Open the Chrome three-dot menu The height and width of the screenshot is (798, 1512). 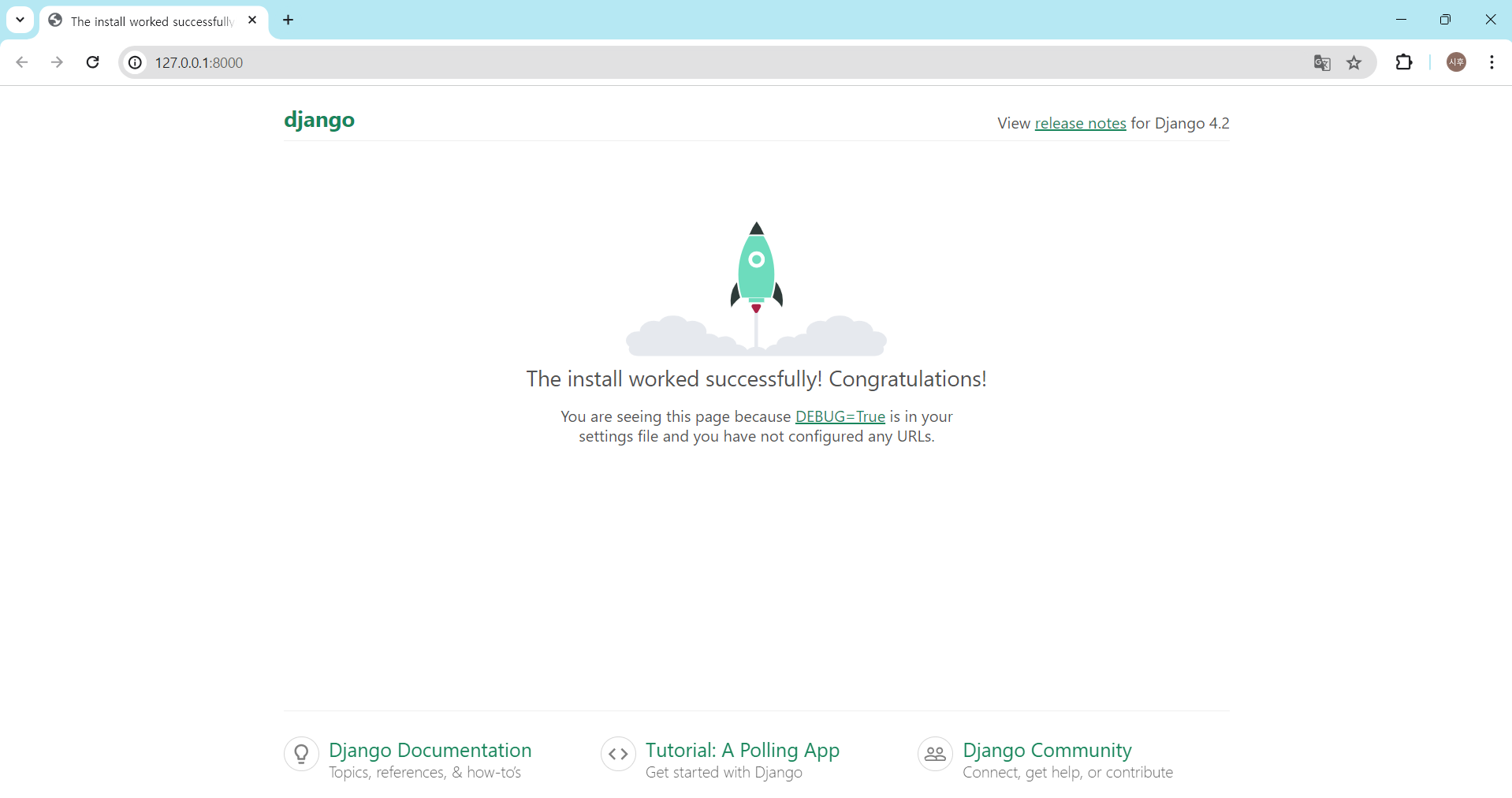[1492, 62]
